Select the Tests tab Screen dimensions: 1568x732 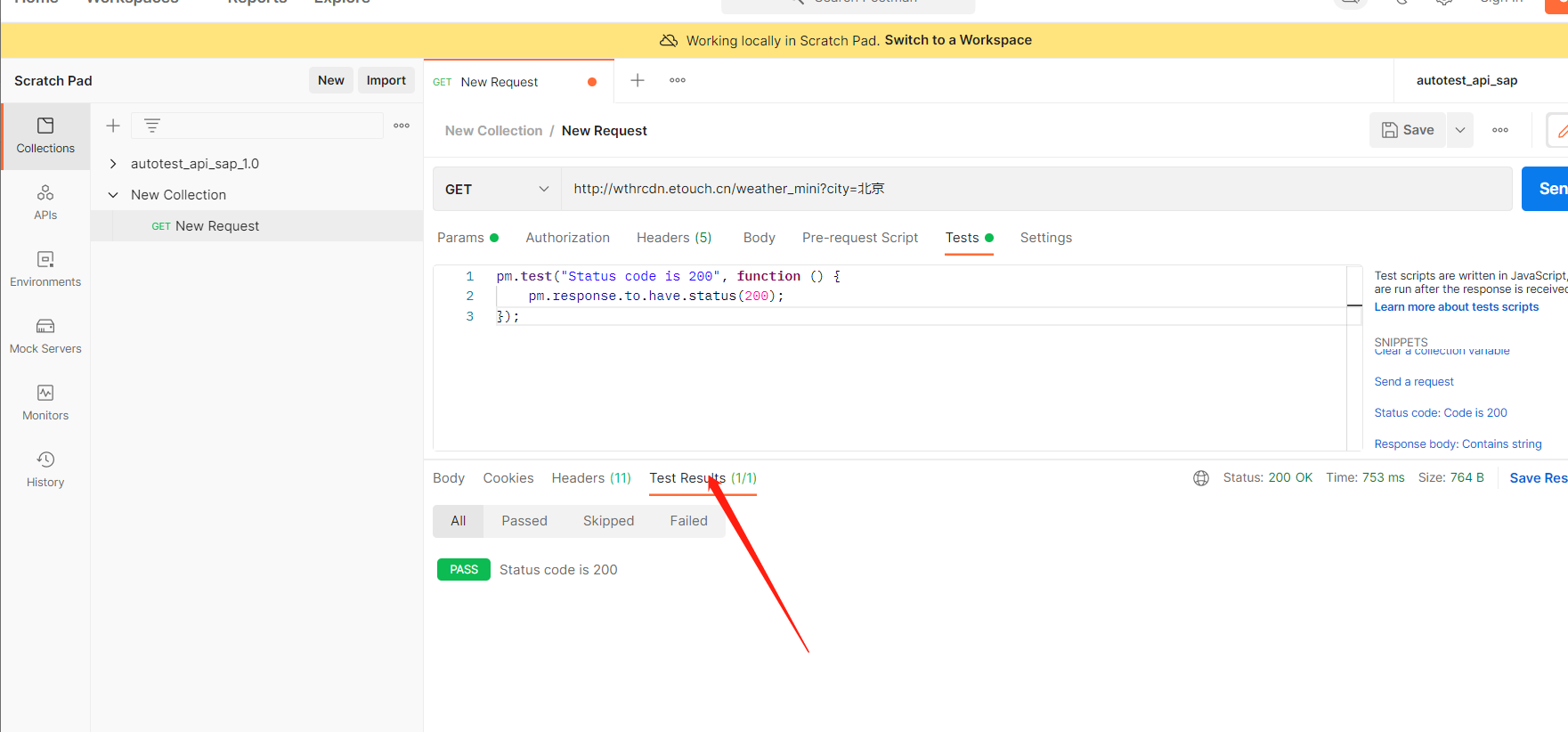969,238
